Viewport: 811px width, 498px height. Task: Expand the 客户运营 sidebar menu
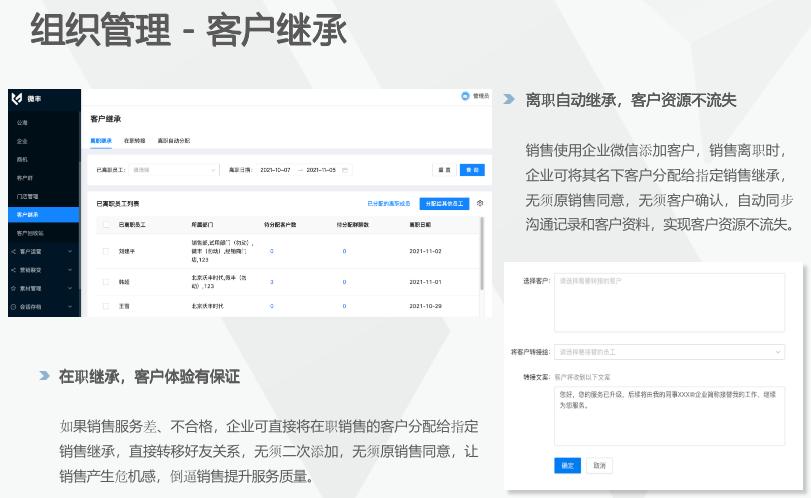(x=70, y=251)
